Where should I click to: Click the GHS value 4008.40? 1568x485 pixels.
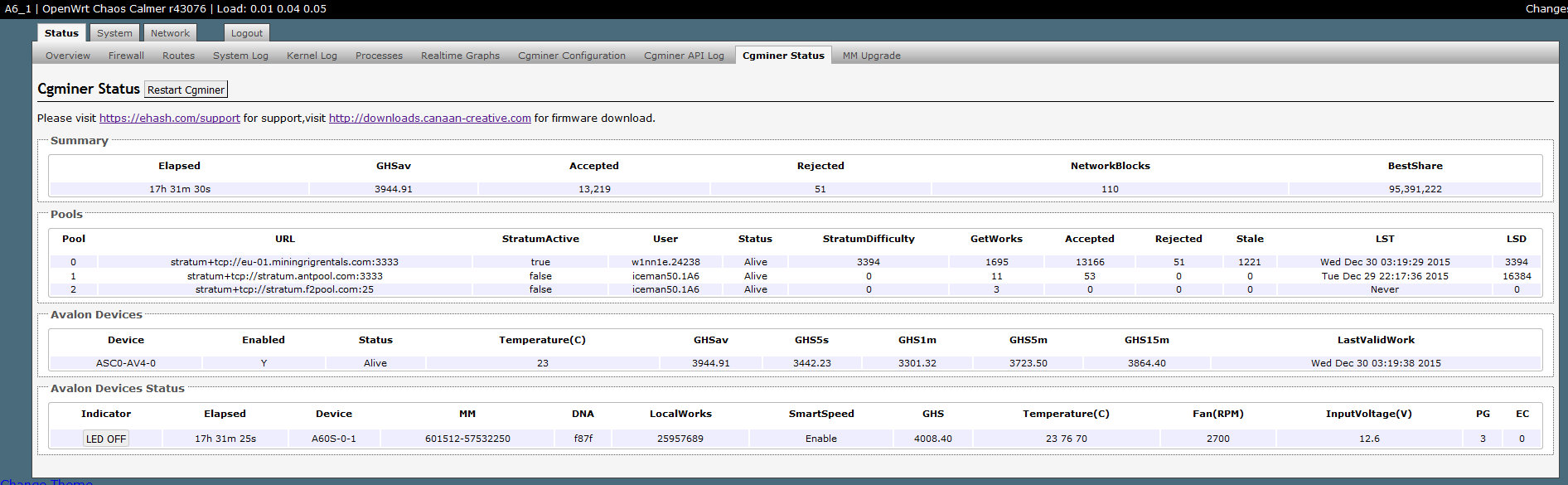point(933,439)
